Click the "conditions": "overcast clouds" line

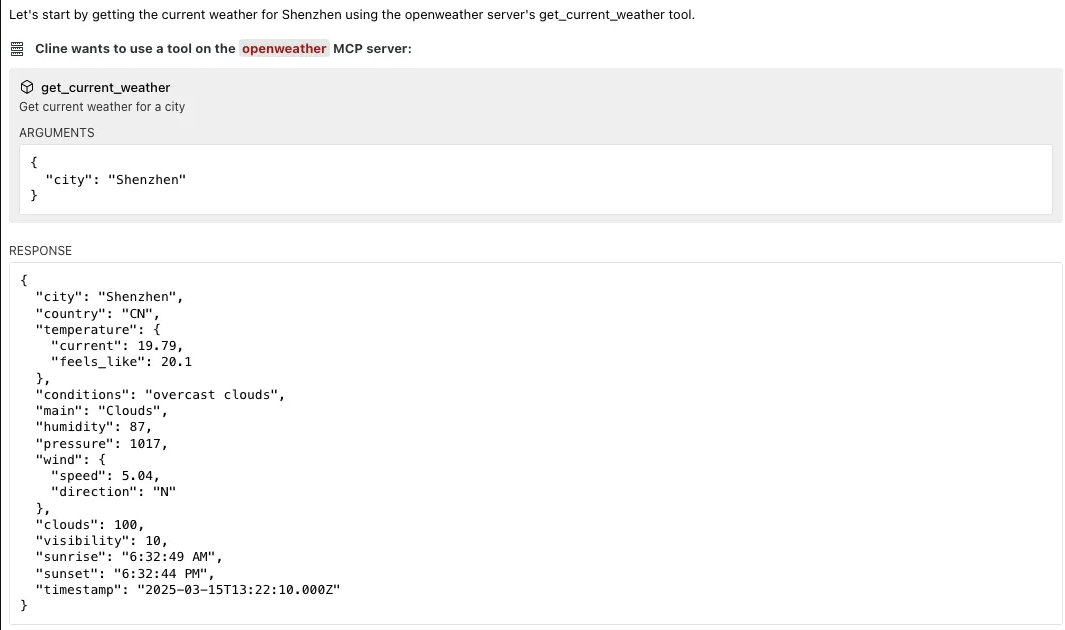point(160,395)
